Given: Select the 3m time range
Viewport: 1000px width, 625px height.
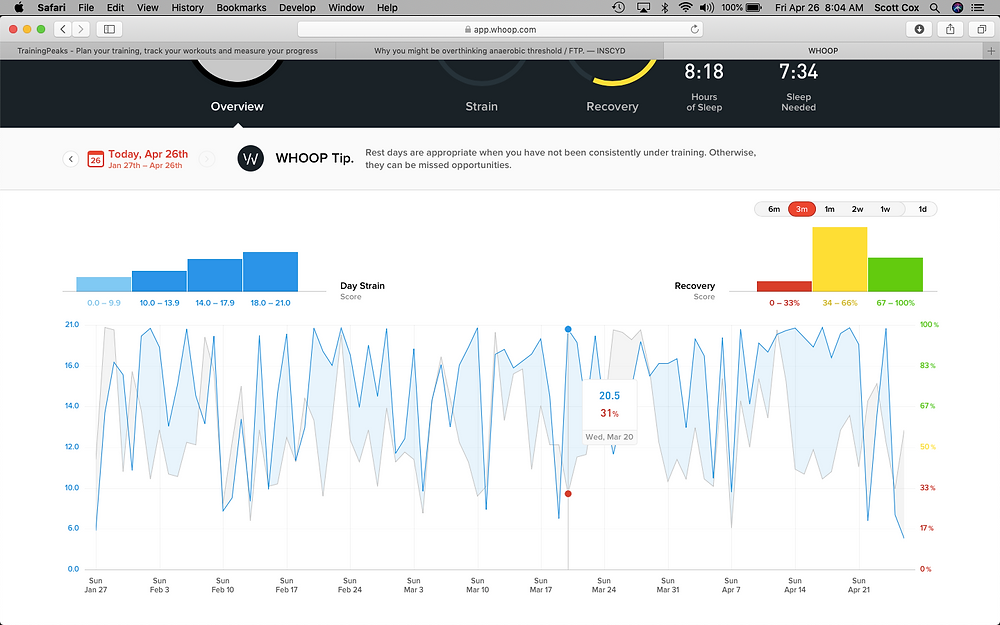Looking at the screenshot, I should tap(802, 209).
